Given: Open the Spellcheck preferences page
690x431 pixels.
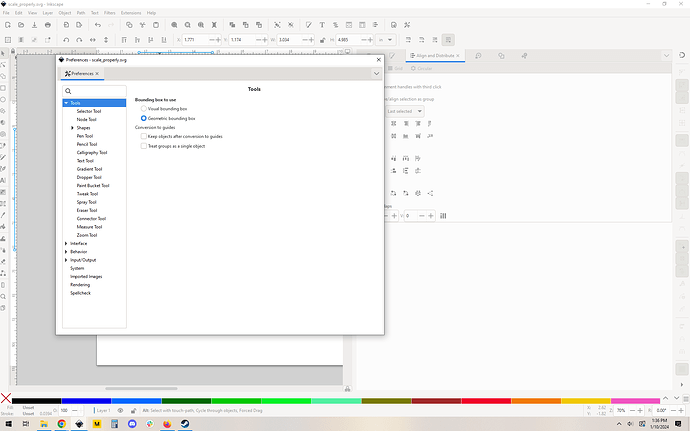Looking at the screenshot, I should click(81, 293).
